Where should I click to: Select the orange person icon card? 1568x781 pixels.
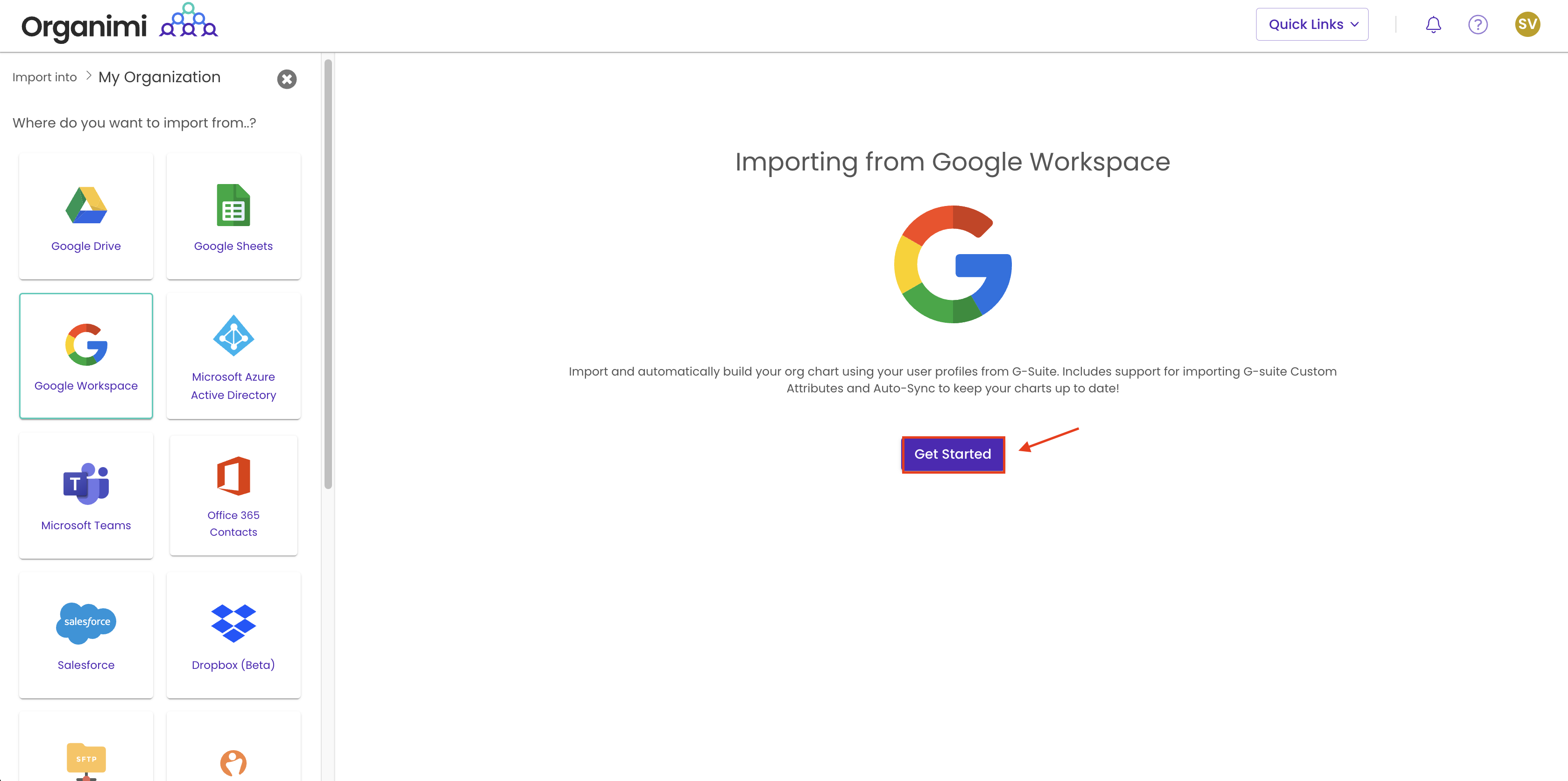[233, 747]
